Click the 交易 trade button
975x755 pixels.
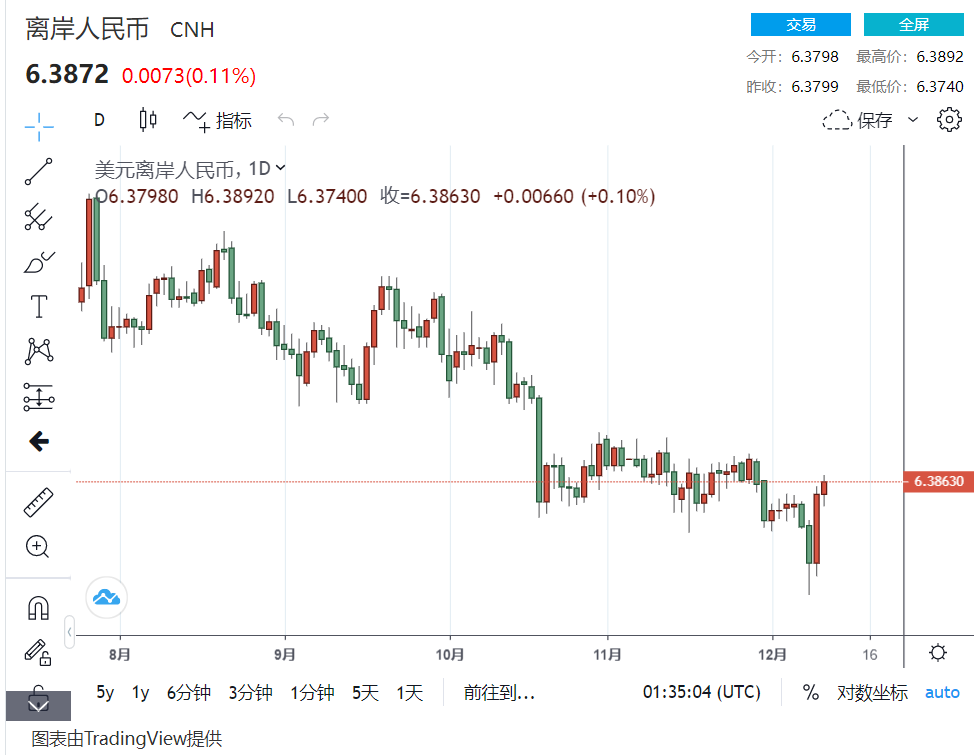coord(800,24)
